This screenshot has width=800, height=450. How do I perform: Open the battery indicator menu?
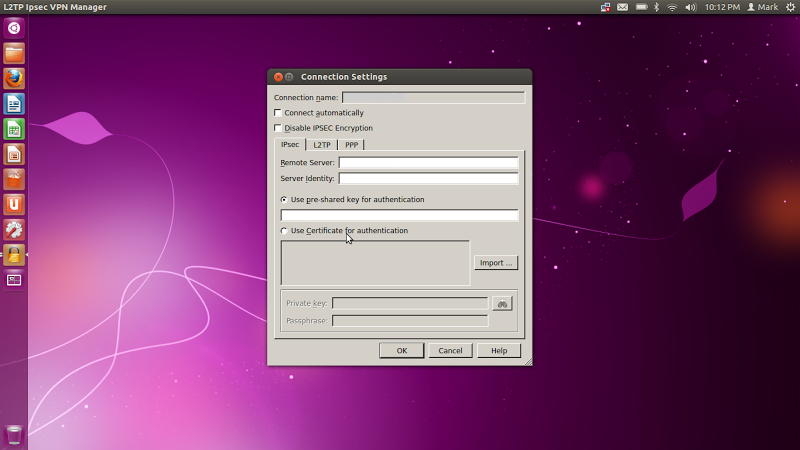641,7
